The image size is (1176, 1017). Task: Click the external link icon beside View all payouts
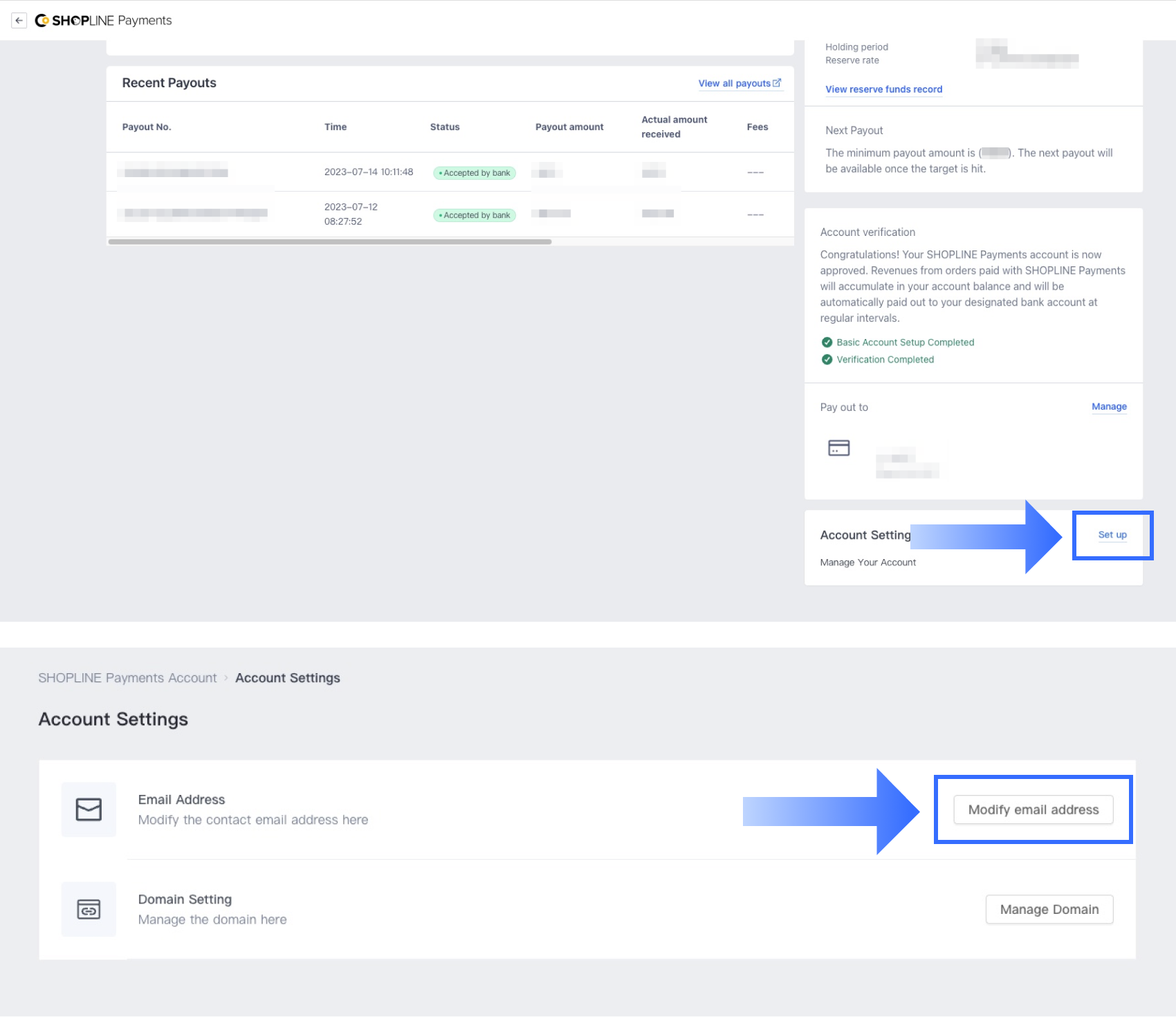(x=777, y=82)
